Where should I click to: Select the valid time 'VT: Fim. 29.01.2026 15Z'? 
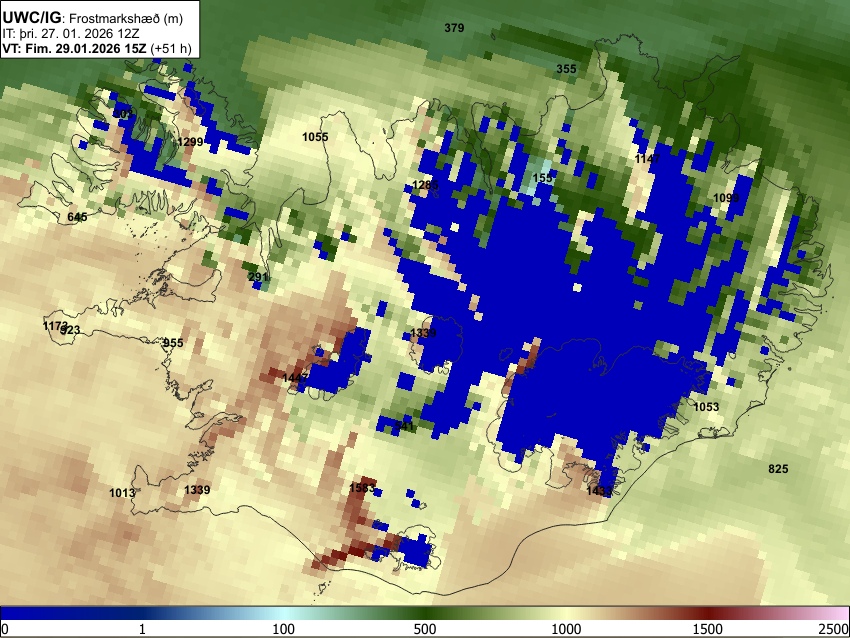coord(74,48)
